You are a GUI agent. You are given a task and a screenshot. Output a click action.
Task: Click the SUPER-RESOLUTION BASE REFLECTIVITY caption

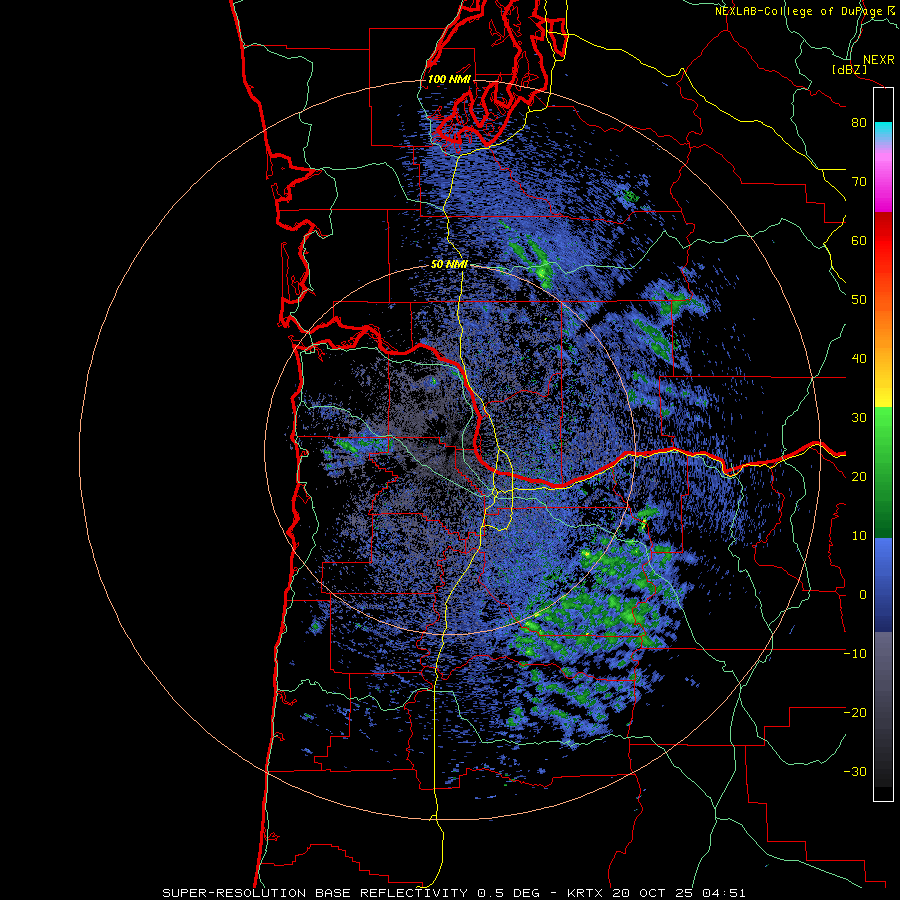pyautogui.click(x=315, y=893)
